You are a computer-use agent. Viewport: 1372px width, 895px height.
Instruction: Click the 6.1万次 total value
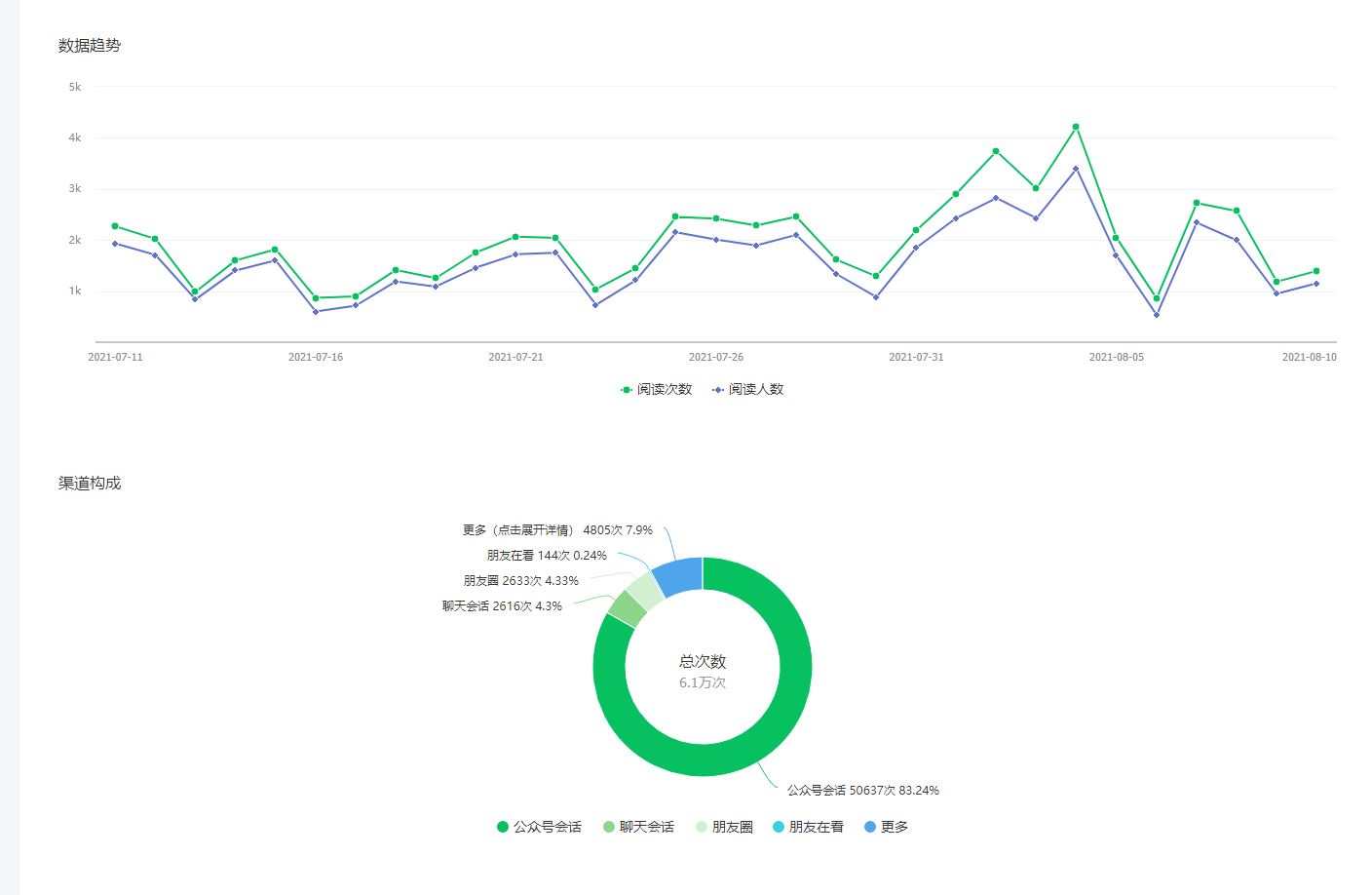[703, 682]
